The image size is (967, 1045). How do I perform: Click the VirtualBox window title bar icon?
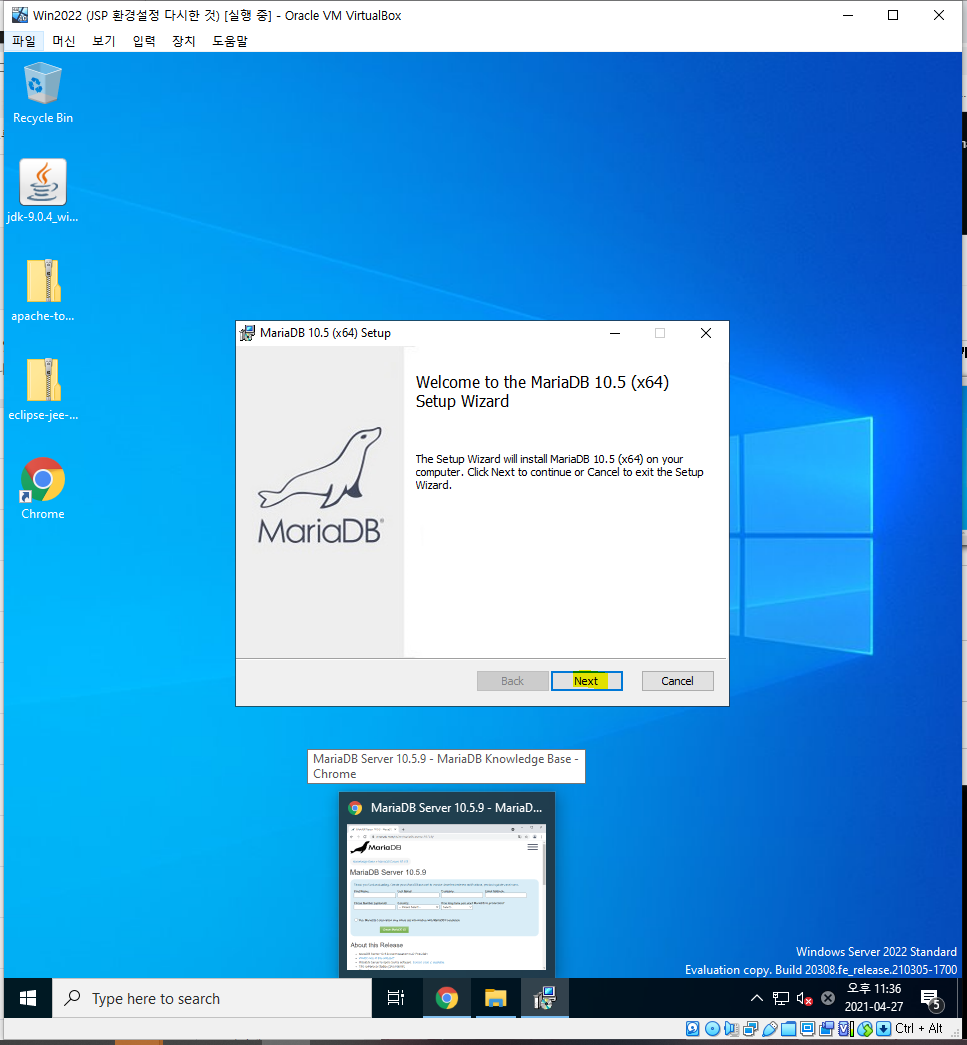(20, 15)
